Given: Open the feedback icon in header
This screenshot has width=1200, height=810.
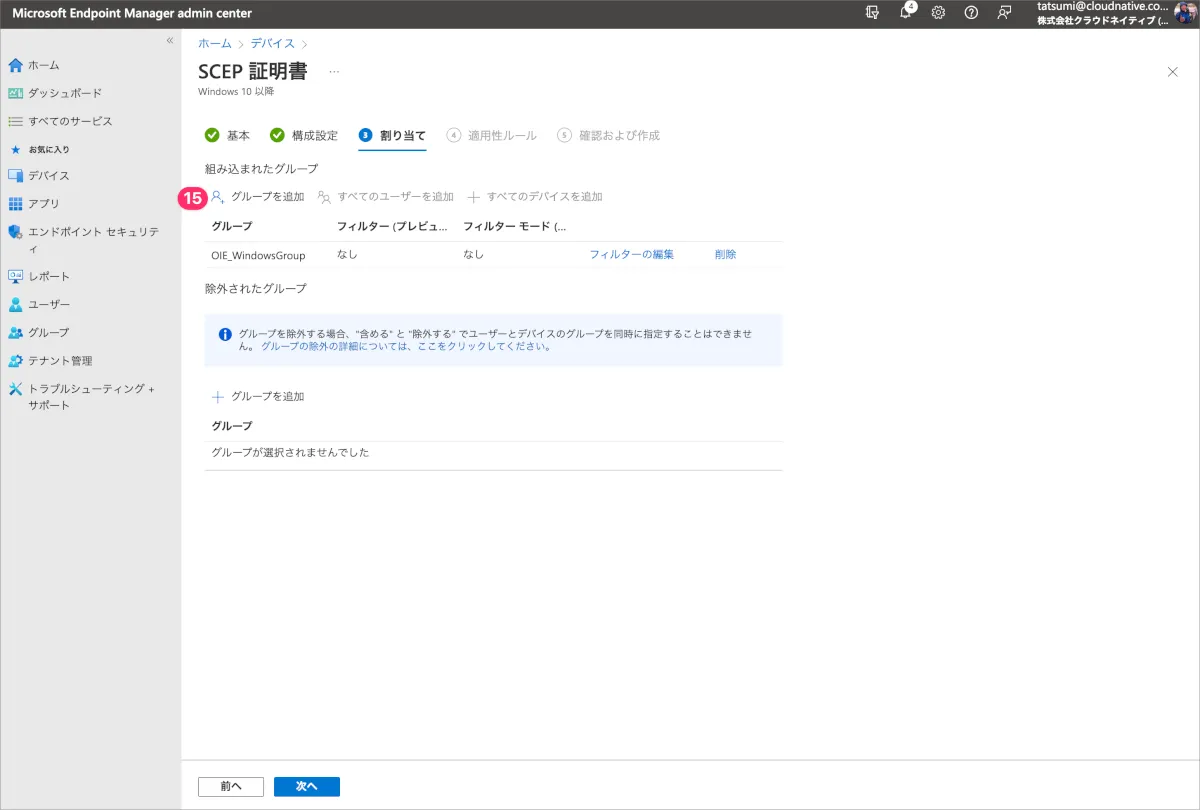Looking at the screenshot, I should click(1004, 13).
